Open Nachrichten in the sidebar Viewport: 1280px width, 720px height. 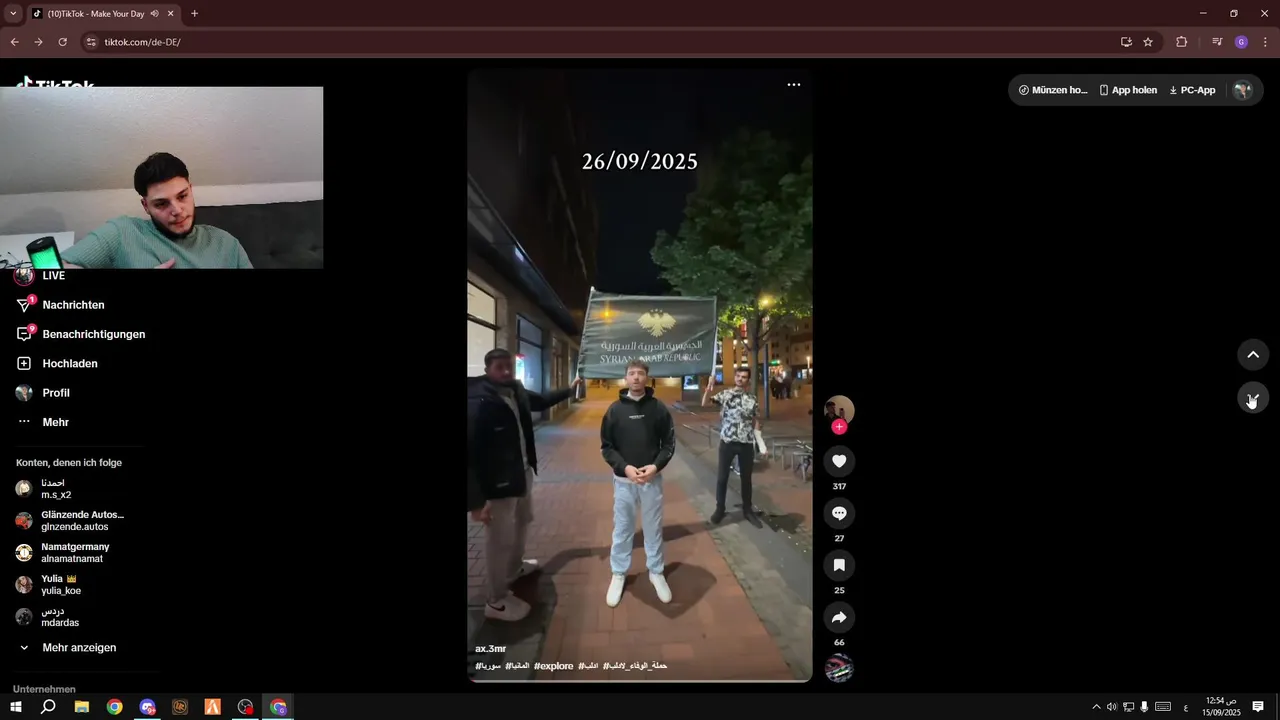(73, 305)
